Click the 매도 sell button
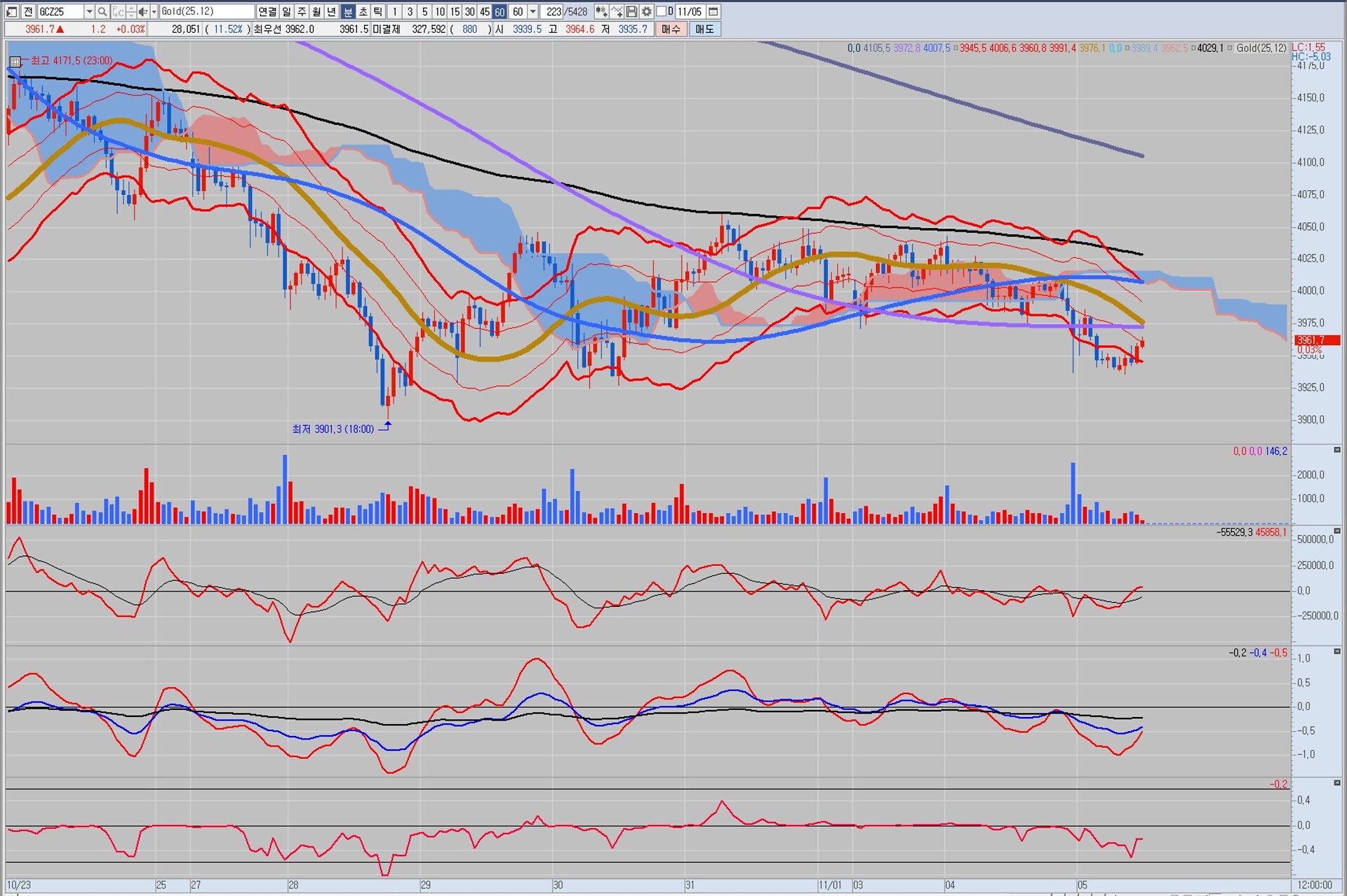Viewport: 1347px width, 896px height. tap(704, 29)
